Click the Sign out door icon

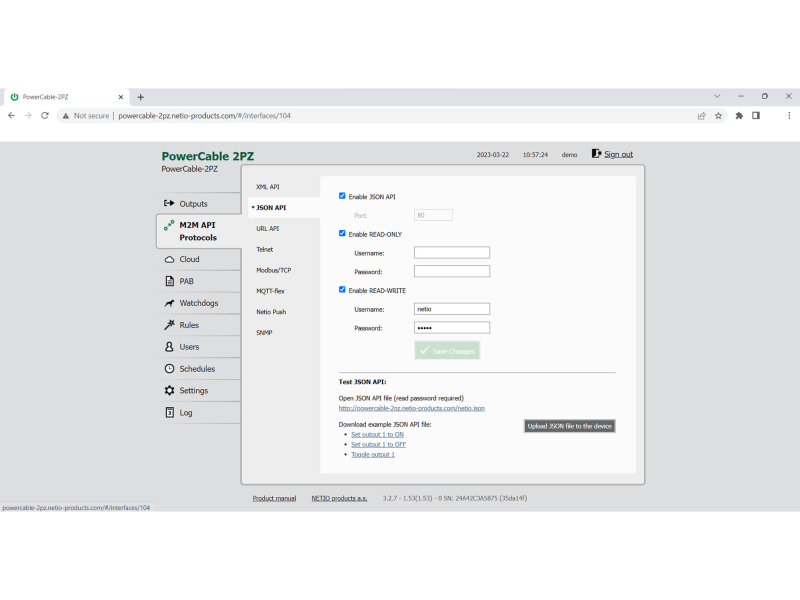pos(596,154)
